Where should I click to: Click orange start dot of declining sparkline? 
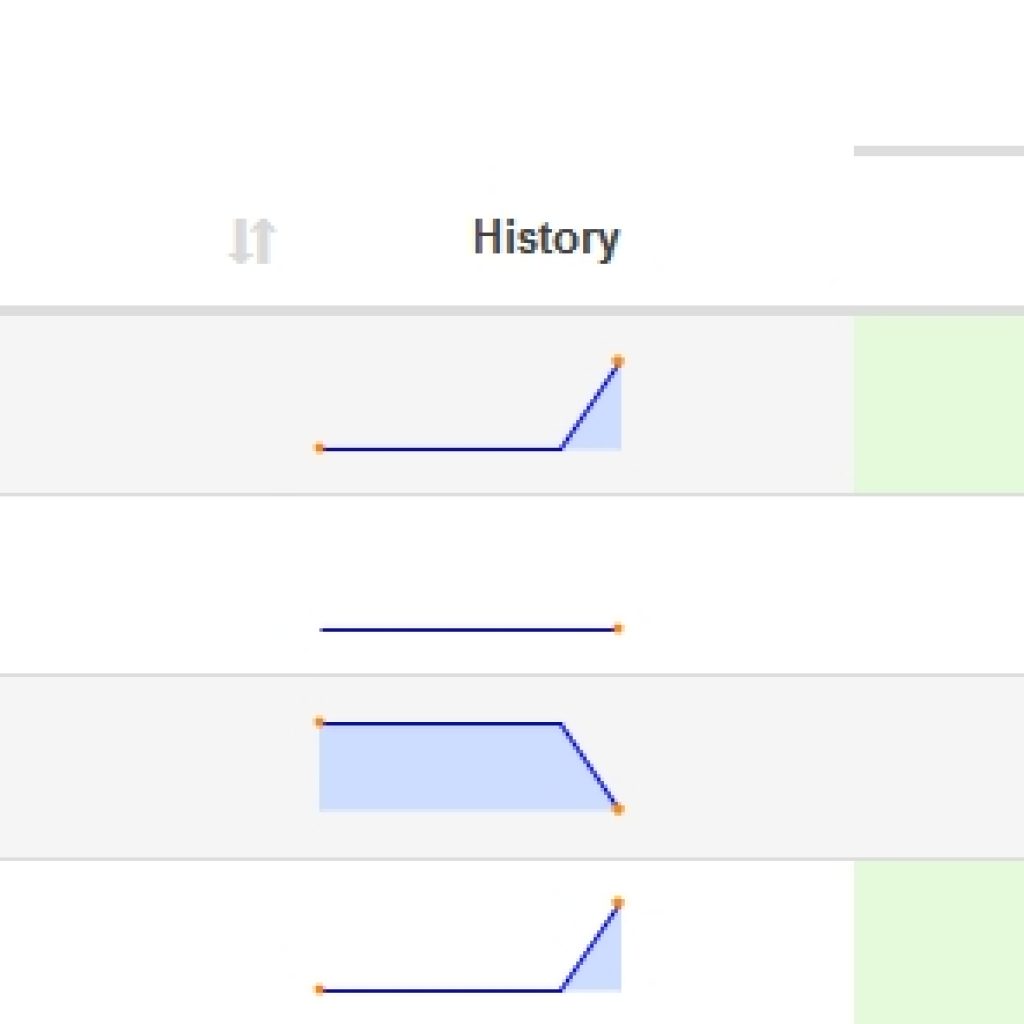click(319, 722)
